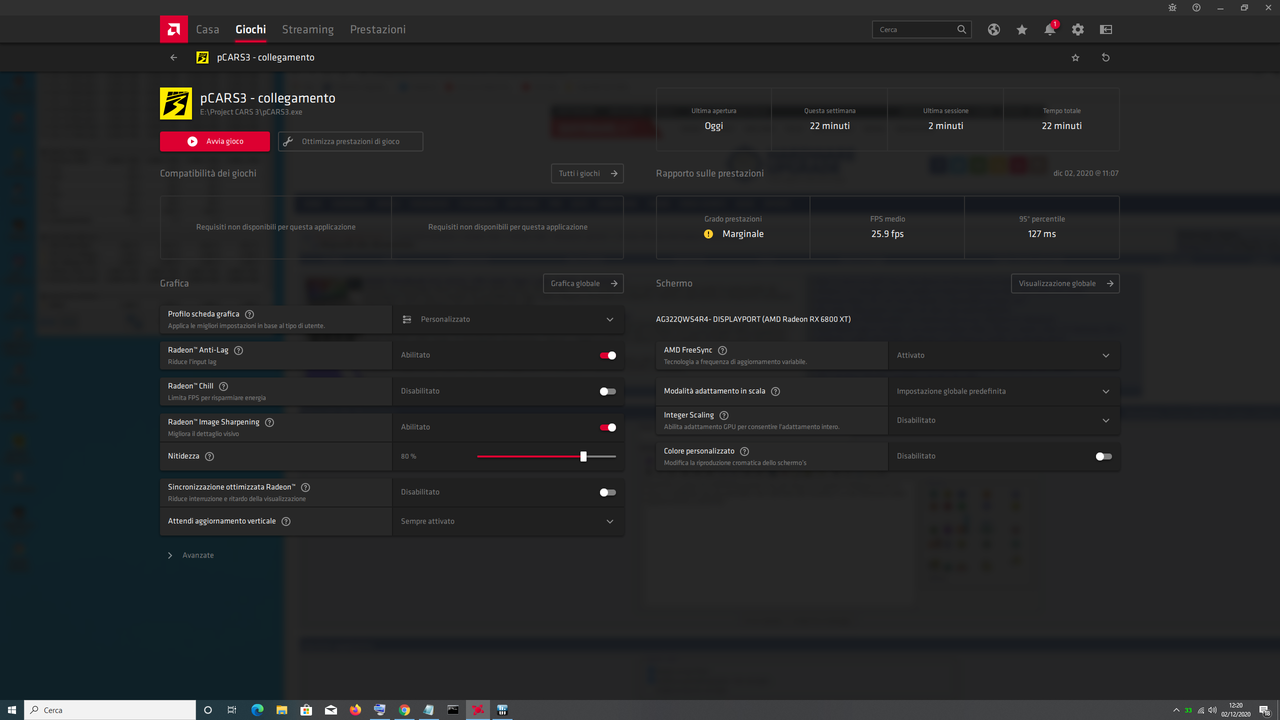
Task: Switch to the Streaming tab
Action: pos(307,29)
